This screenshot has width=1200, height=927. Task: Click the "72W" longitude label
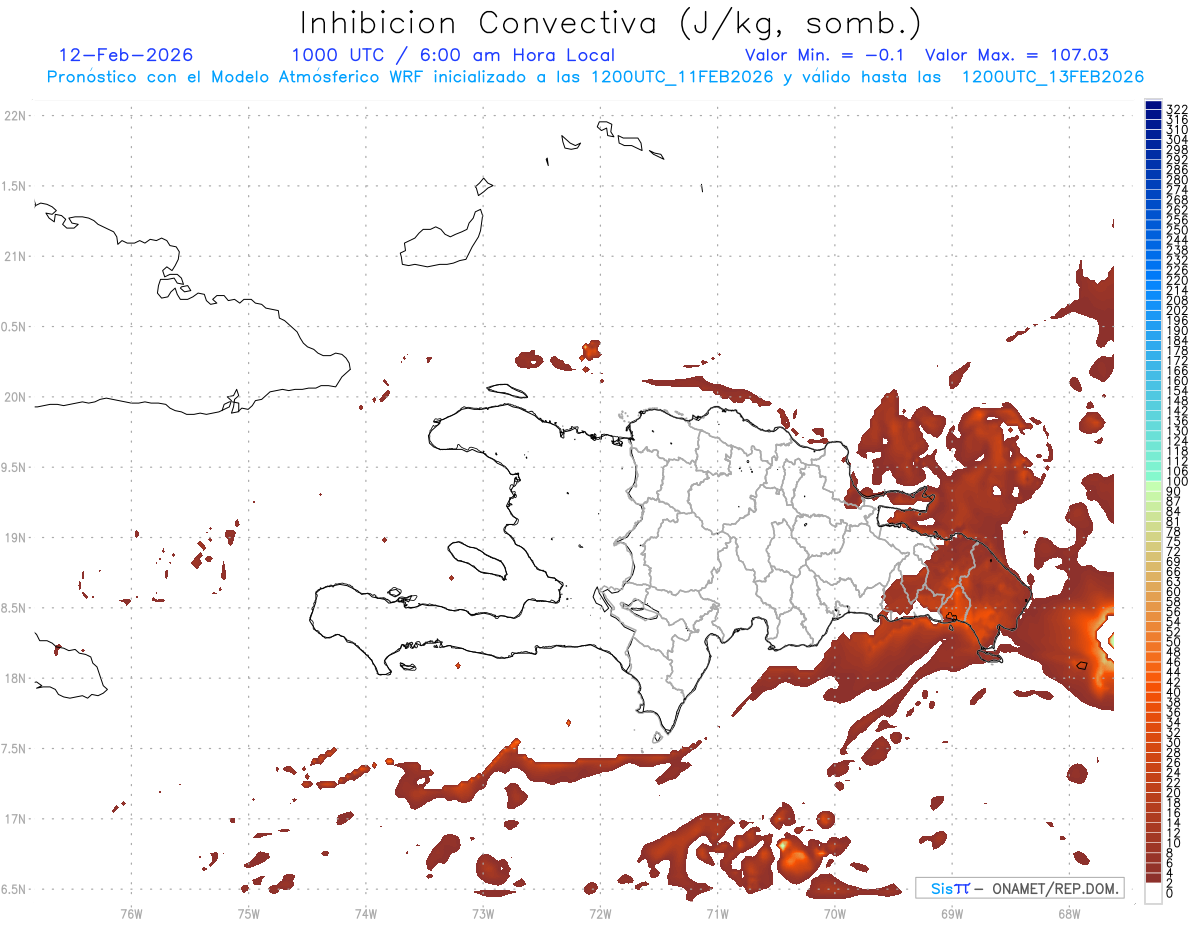(600, 913)
